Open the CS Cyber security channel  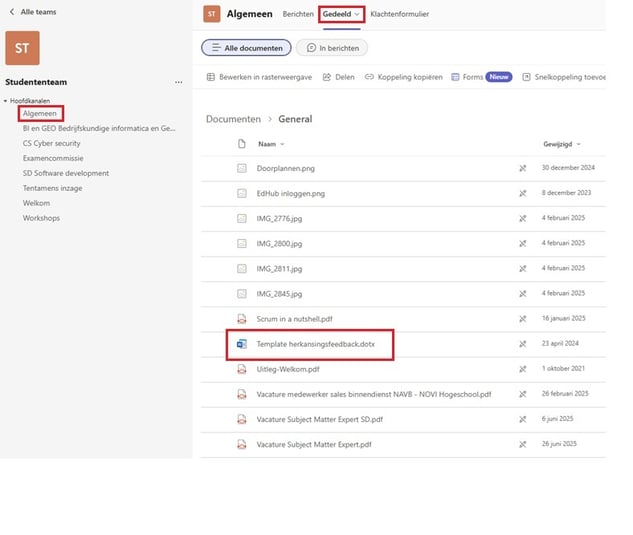click(52, 143)
